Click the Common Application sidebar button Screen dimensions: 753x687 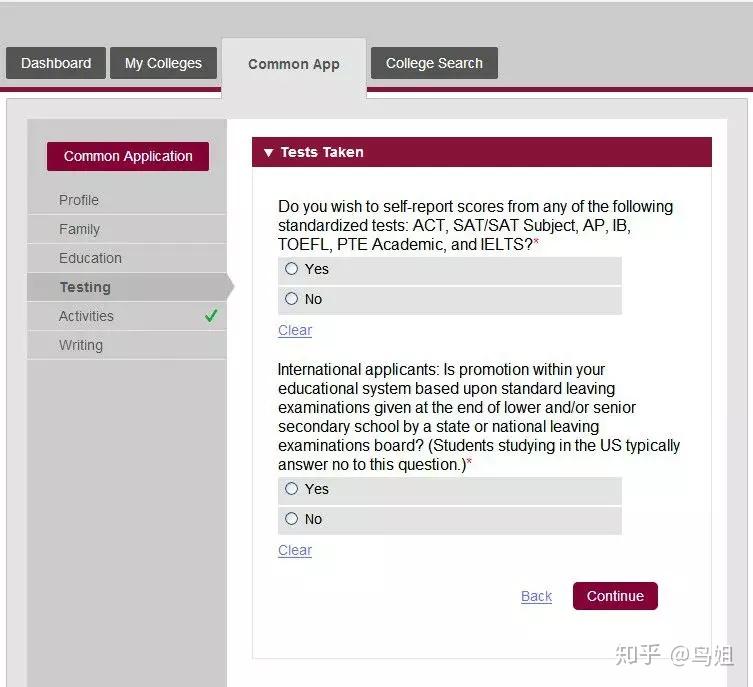pos(128,156)
